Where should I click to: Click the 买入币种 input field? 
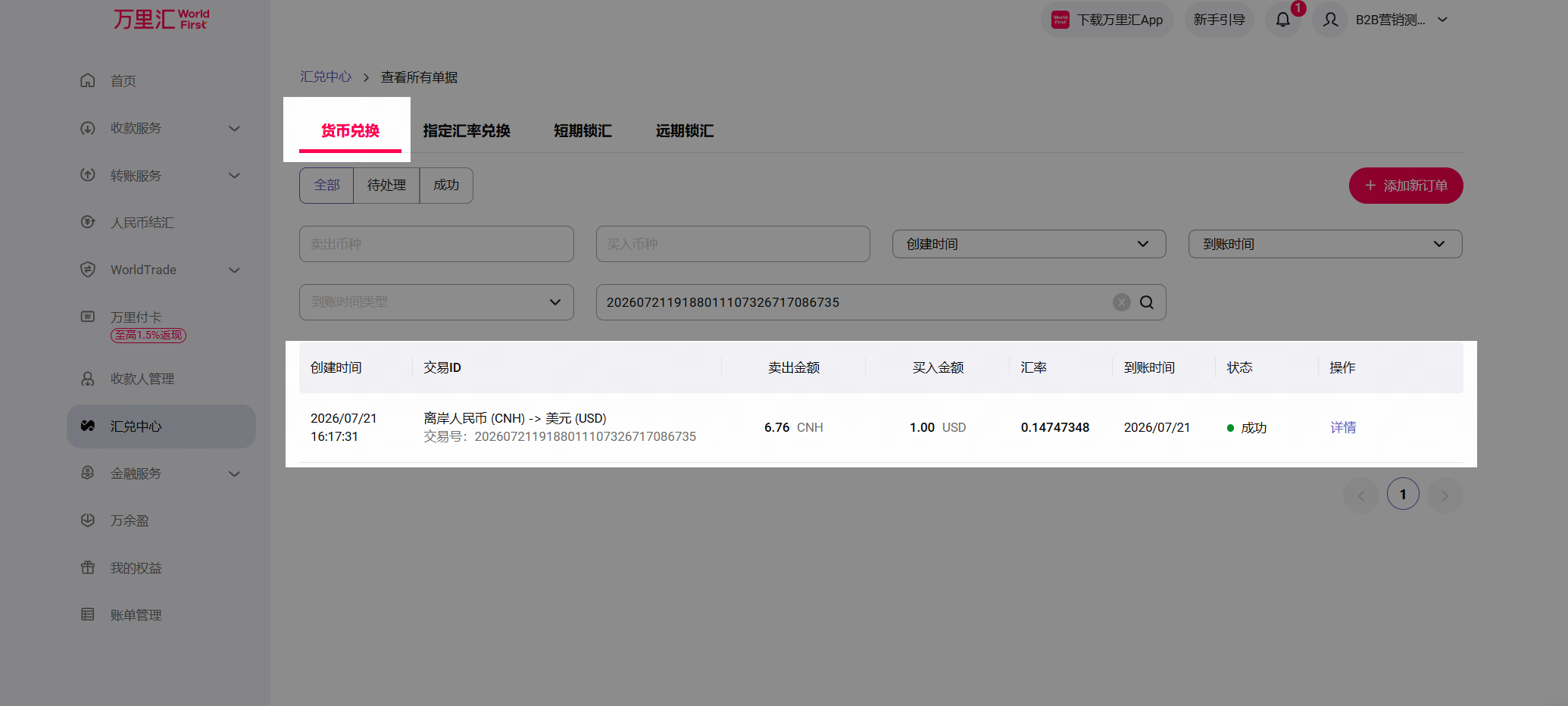(x=732, y=244)
